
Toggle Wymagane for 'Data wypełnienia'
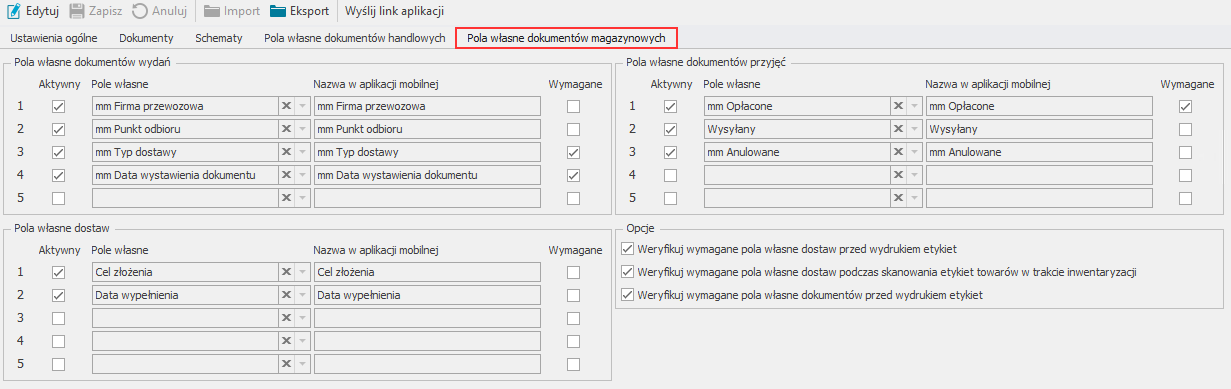click(573, 295)
